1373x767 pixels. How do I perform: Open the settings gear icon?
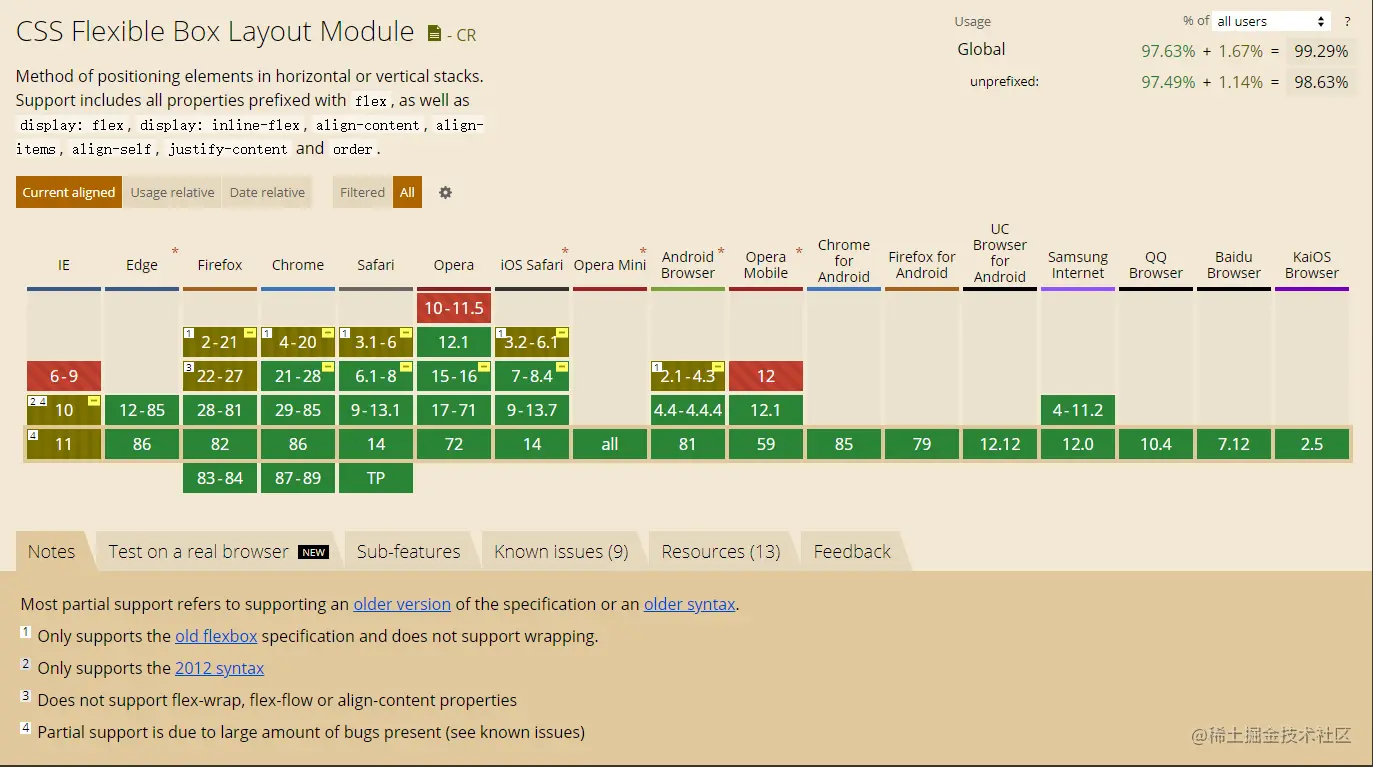(x=445, y=193)
